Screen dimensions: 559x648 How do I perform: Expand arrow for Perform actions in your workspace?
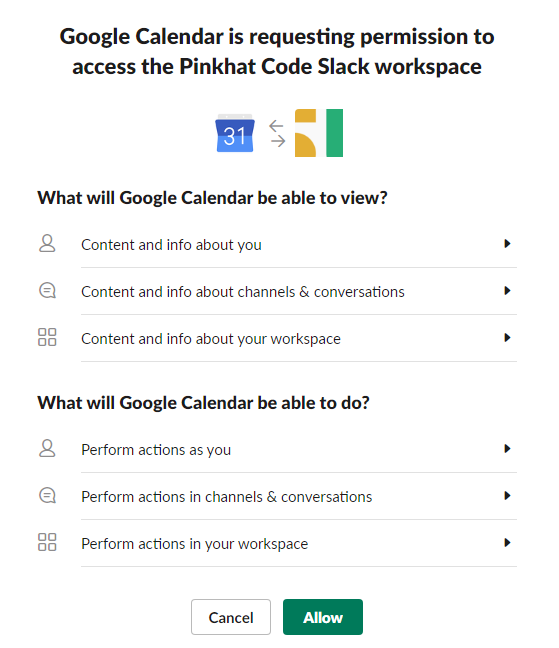click(507, 543)
